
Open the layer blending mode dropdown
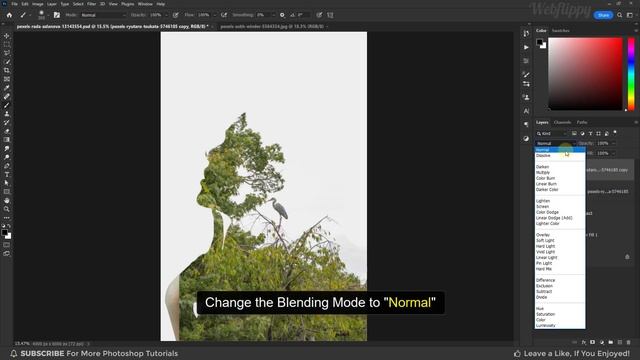(556, 143)
